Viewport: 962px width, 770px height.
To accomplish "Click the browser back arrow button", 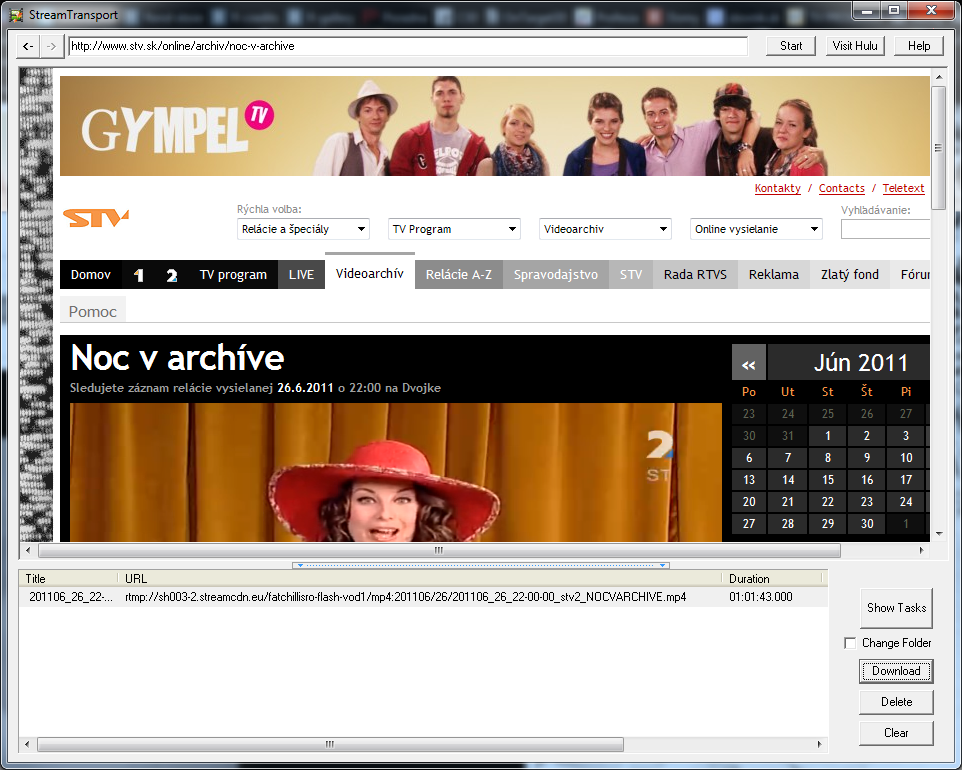I will pyautogui.click(x=28, y=46).
